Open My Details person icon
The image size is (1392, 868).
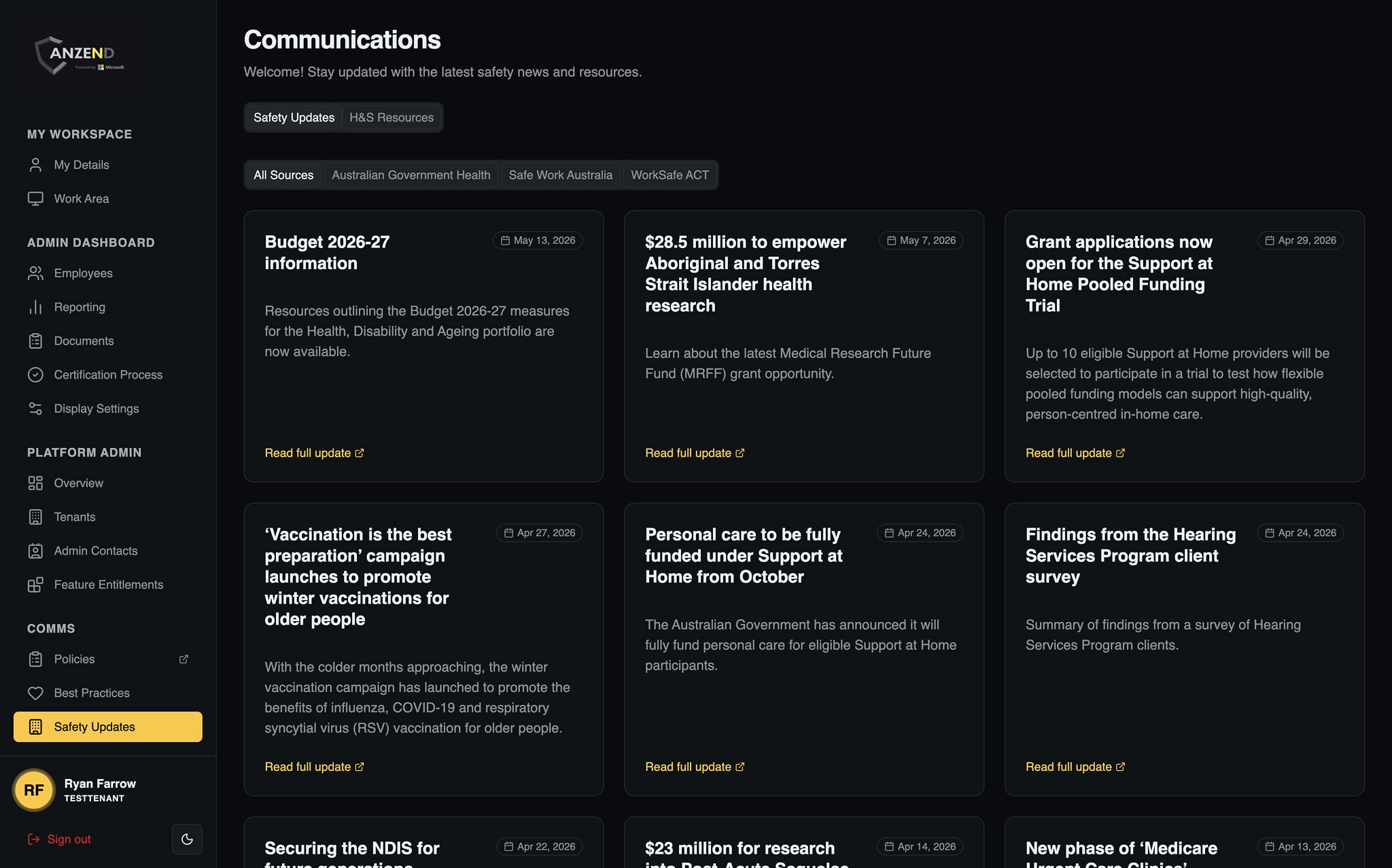(x=35, y=165)
